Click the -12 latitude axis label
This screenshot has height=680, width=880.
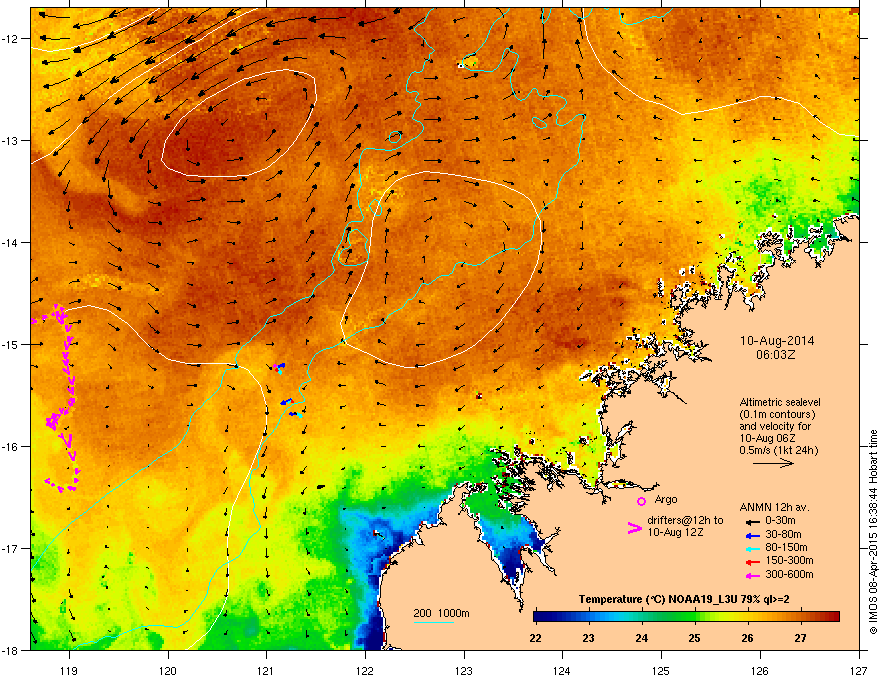tap(10, 39)
